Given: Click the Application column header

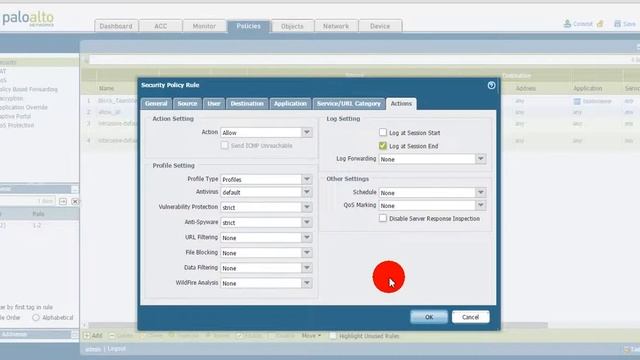Looking at the screenshot, I should pyautogui.click(x=587, y=88).
